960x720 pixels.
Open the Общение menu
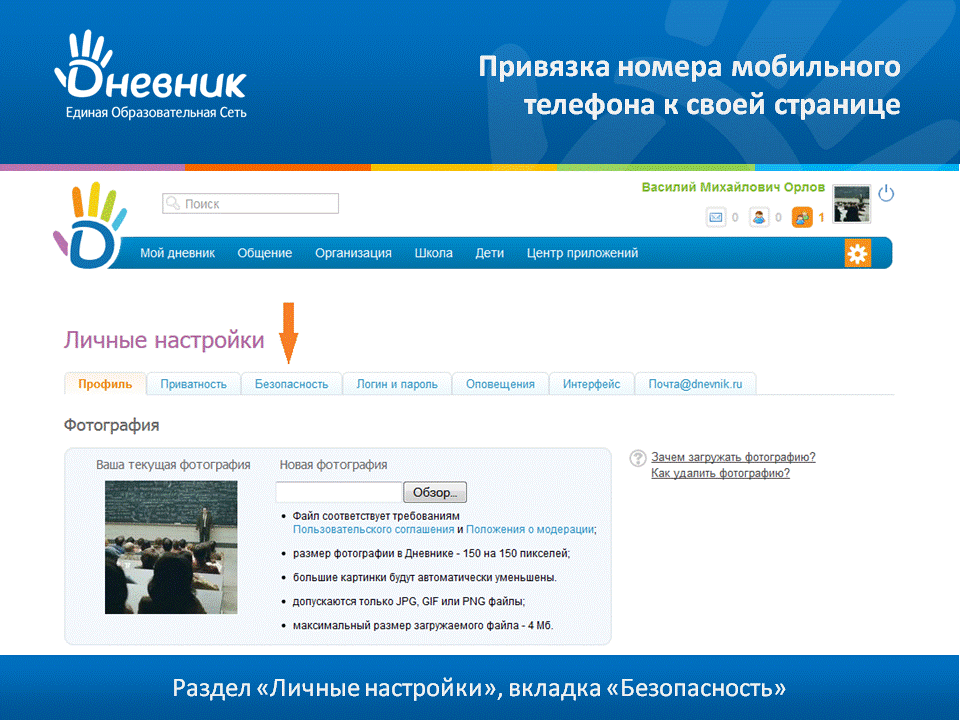264,253
